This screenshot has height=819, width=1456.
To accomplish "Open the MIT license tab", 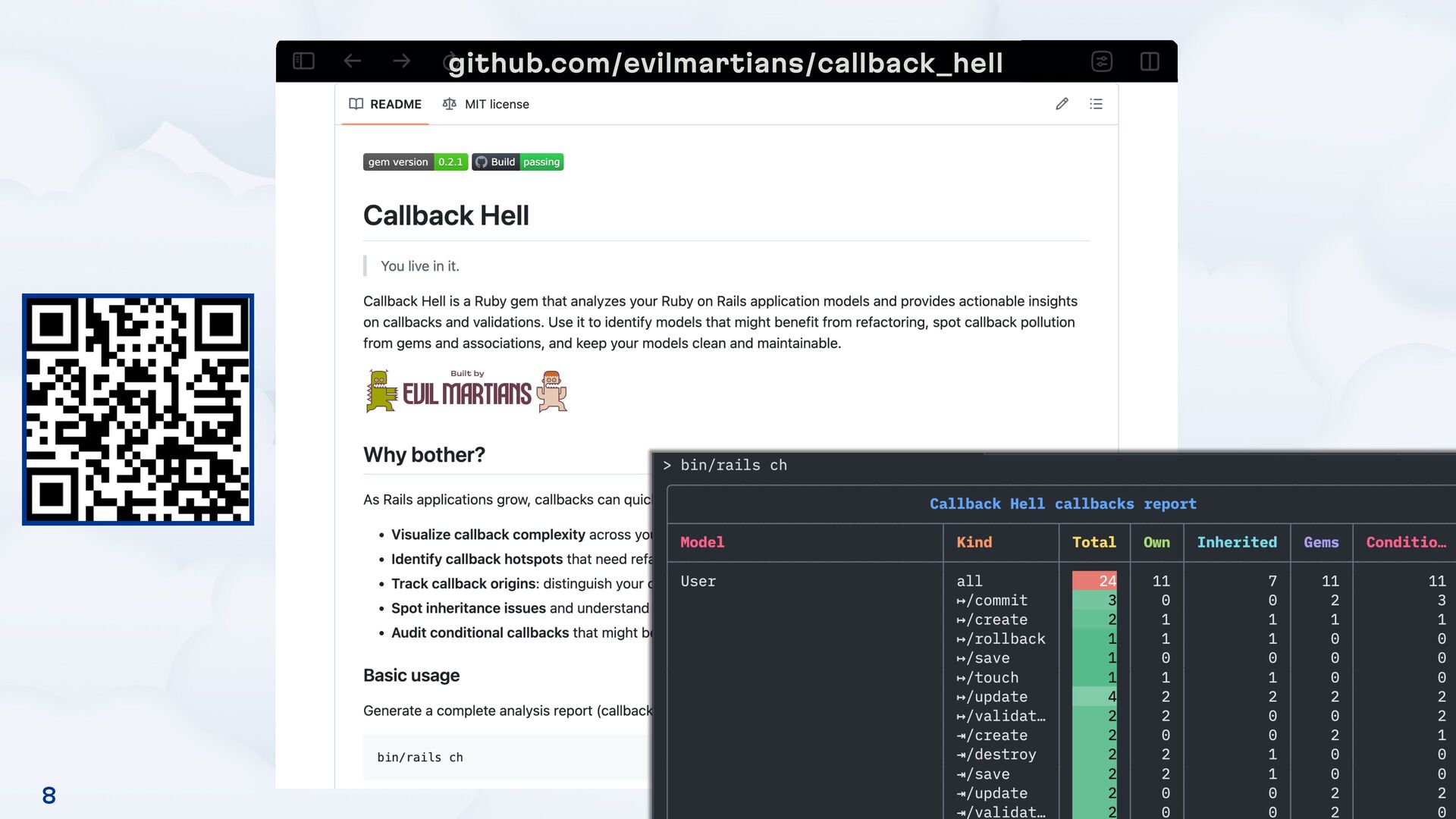I will (x=496, y=104).
